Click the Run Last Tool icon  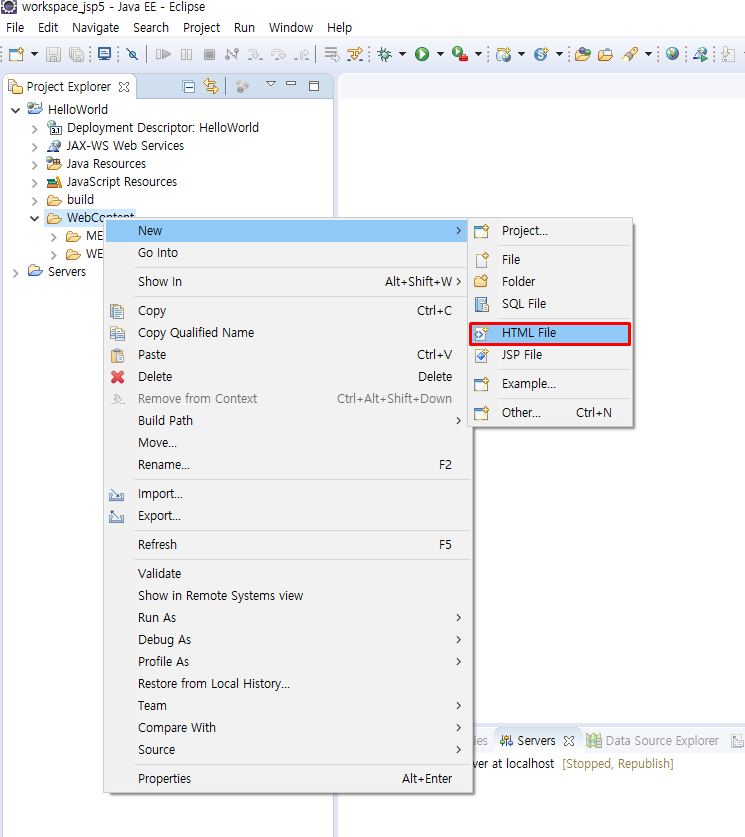(459, 54)
